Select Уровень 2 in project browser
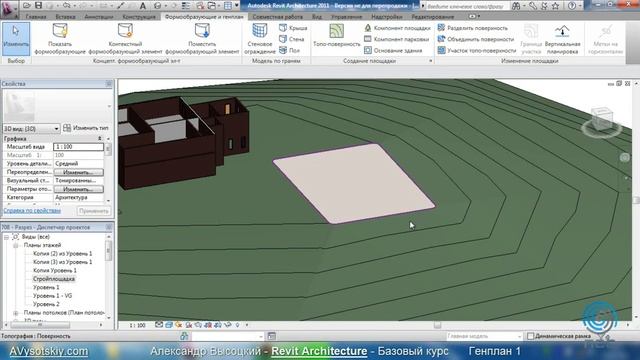The height and width of the screenshot is (360, 640). coord(46,304)
